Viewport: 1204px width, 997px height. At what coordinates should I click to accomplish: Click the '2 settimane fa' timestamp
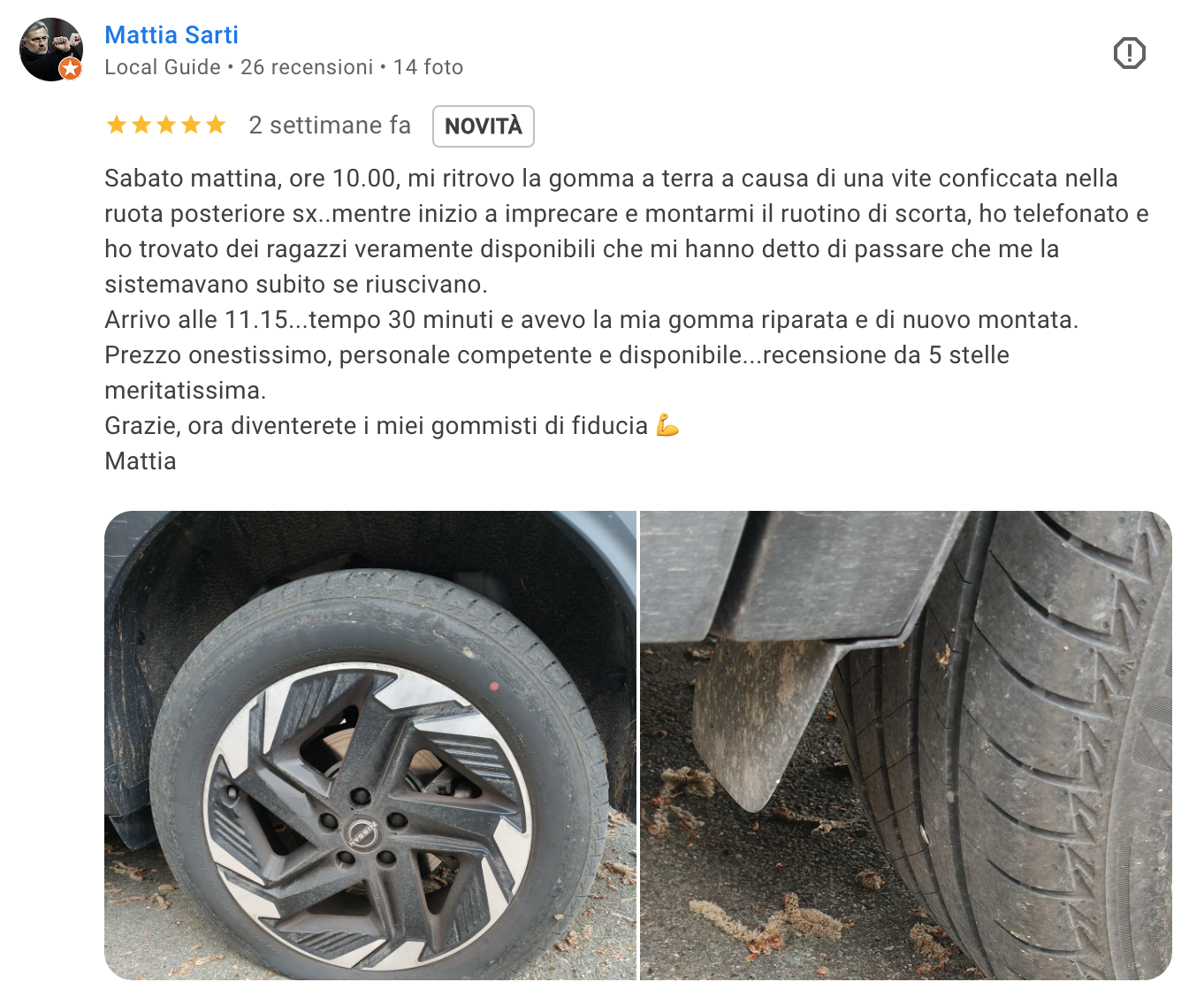[330, 126]
